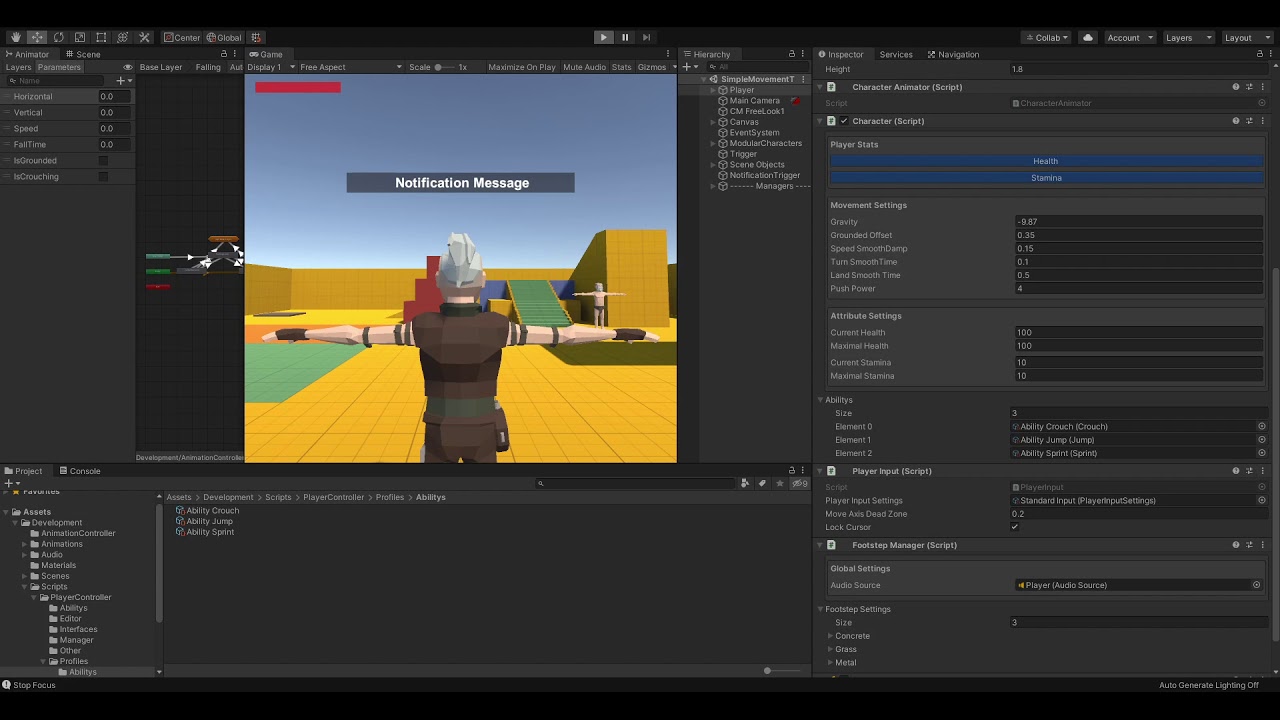Toggle Mute Audio in Game view
The width and height of the screenshot is (1280, 720).
pos(584,67)
